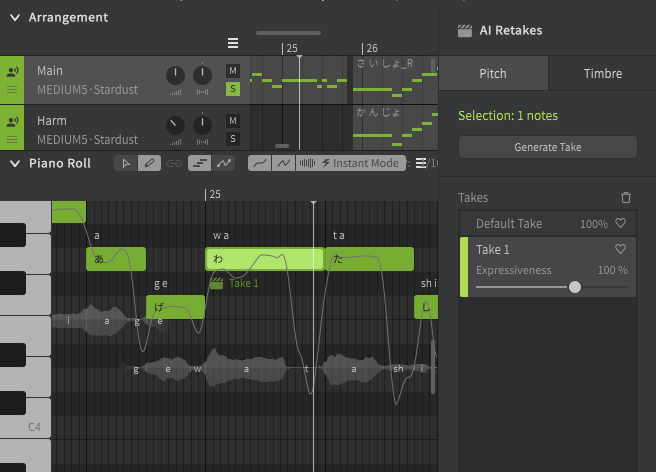Switch to the Timbre tab
656x472 pixels.
(x=602, y=74)
